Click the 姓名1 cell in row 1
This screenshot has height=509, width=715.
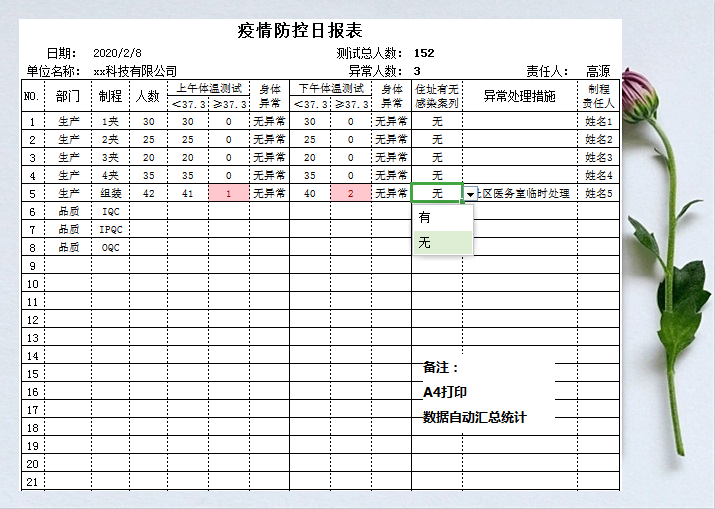598,122
